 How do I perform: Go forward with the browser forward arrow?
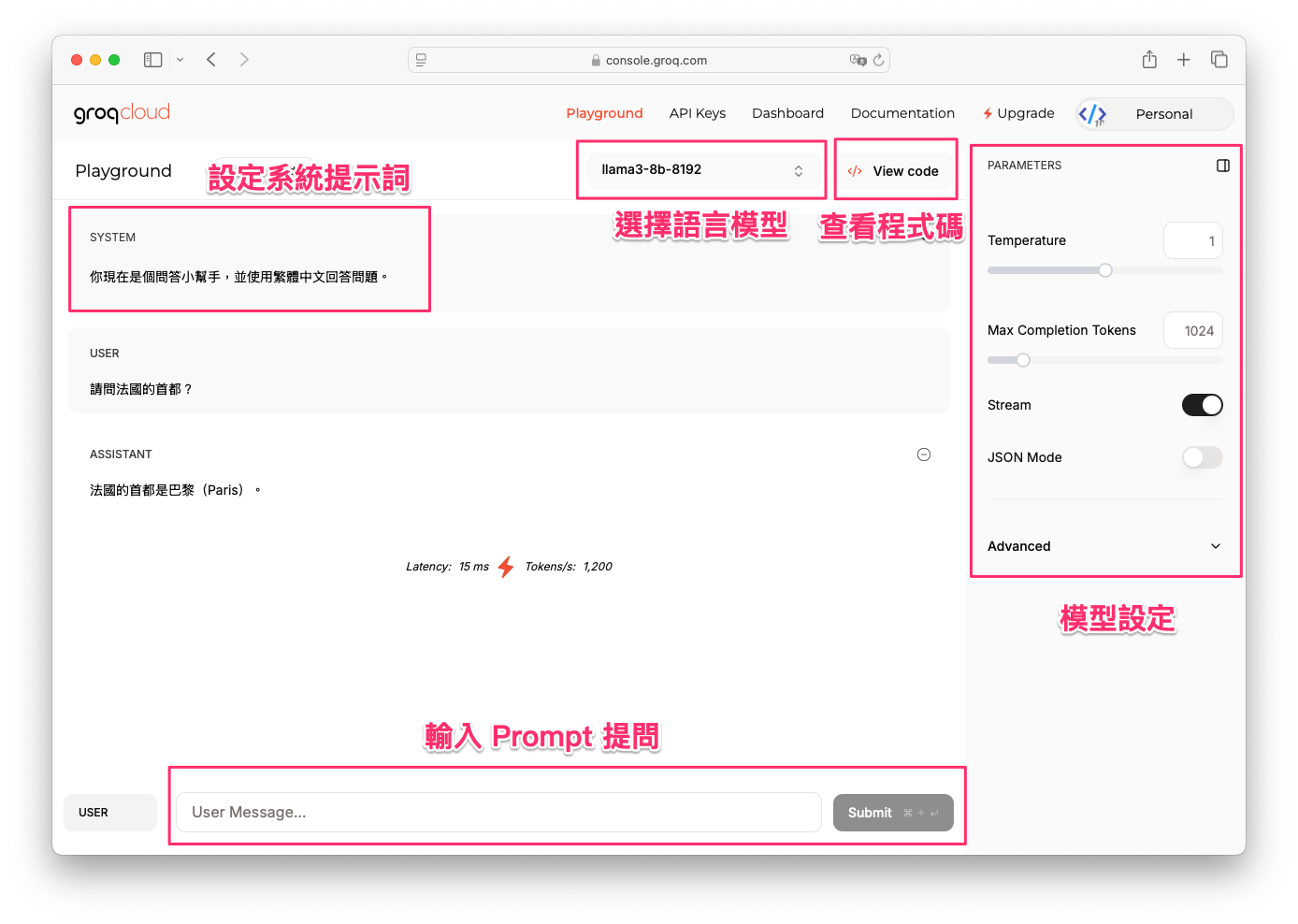(244, 60)
